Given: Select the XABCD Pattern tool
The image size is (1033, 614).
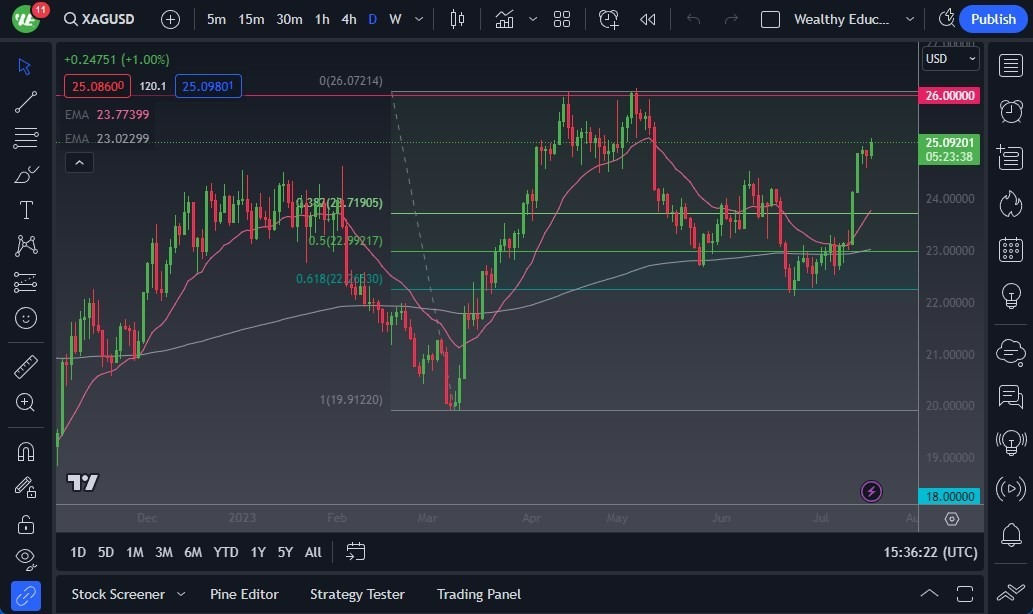Looking at the screenshot, I should tap(26, 245).
